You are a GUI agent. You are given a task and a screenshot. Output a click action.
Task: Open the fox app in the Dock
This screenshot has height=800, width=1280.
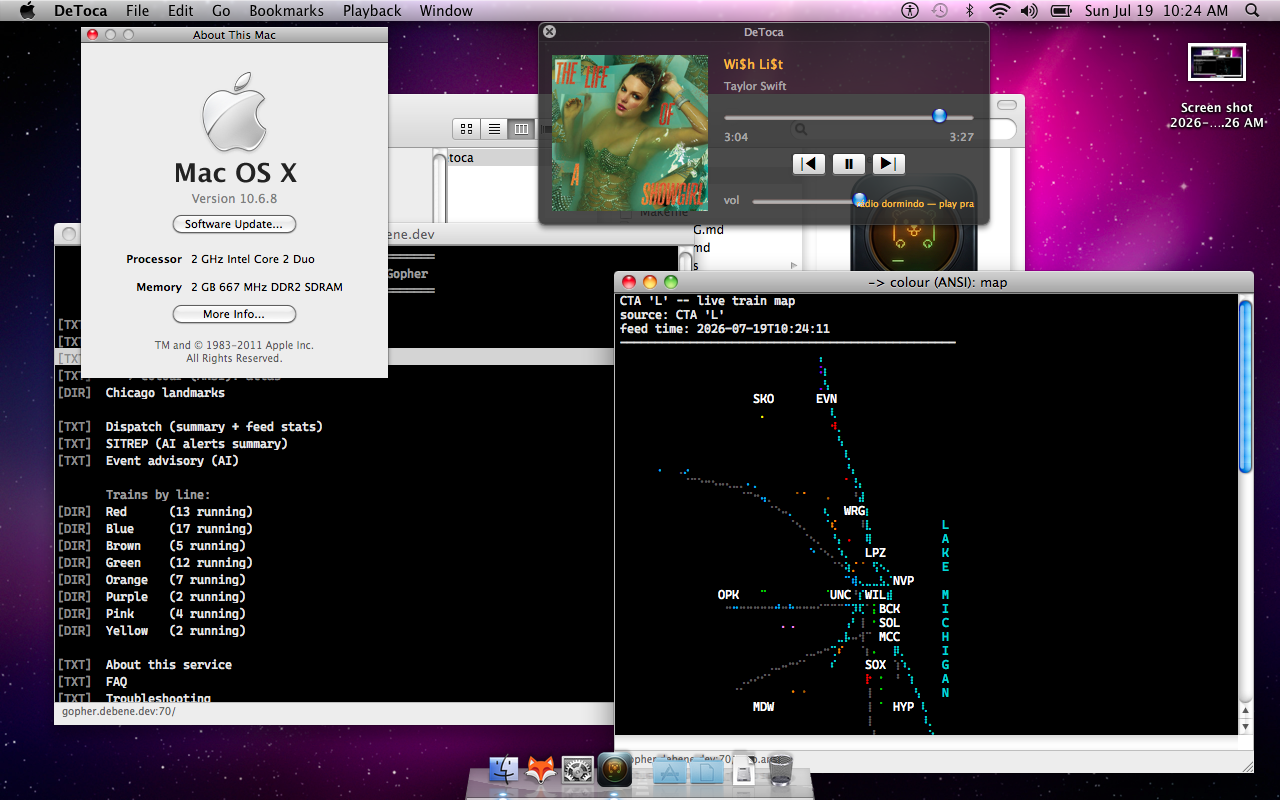(541, 770)
